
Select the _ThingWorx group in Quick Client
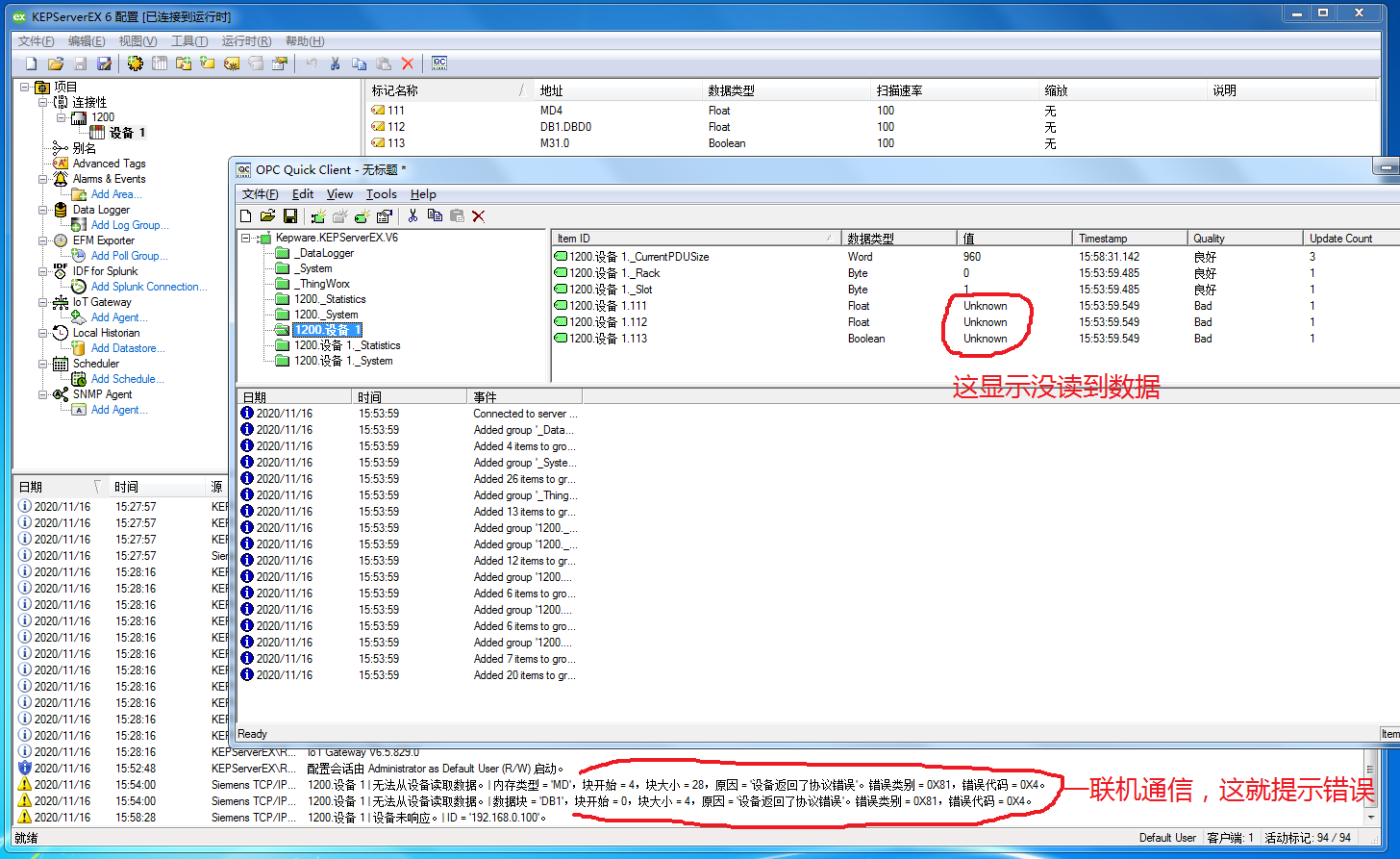(324, 284)
